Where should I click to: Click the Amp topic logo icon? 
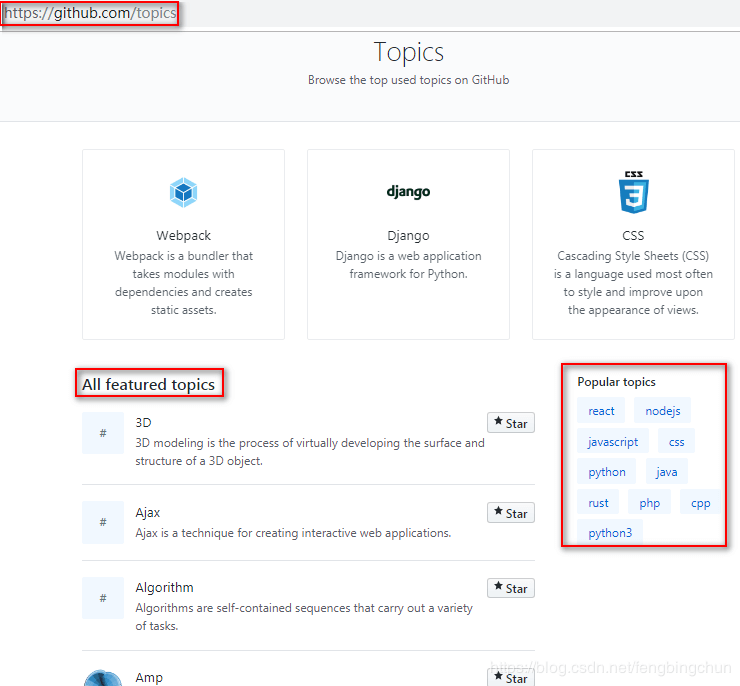[x=103, y=678]
